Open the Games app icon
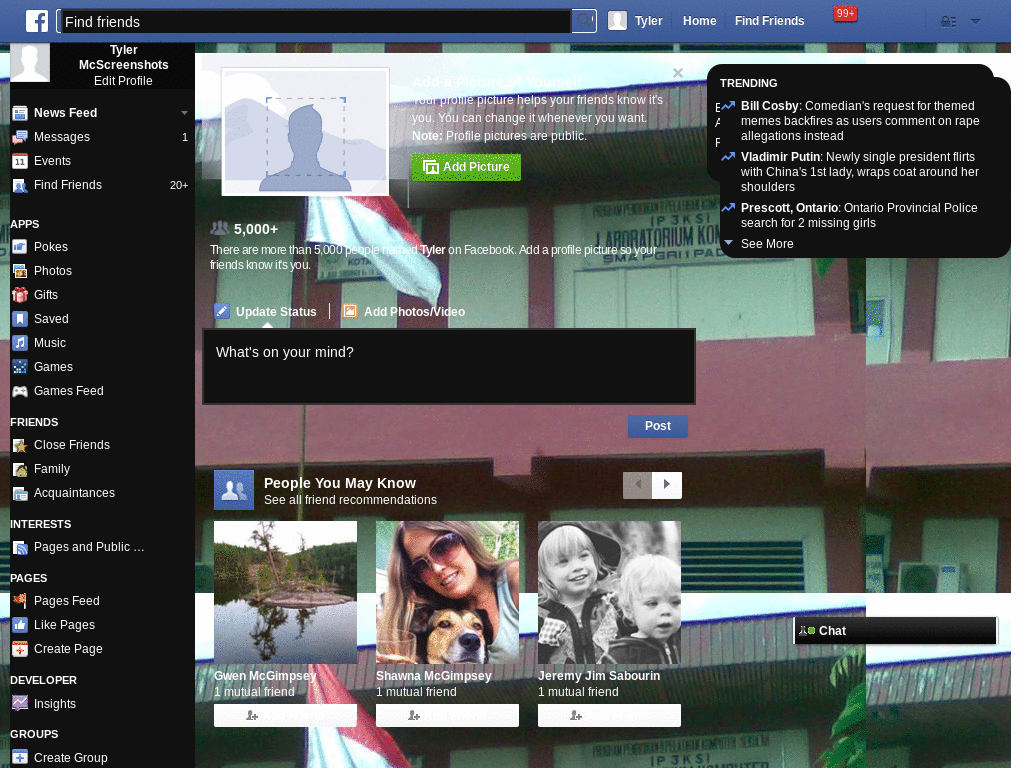The image size is (1024, 768). coord(20,367)
